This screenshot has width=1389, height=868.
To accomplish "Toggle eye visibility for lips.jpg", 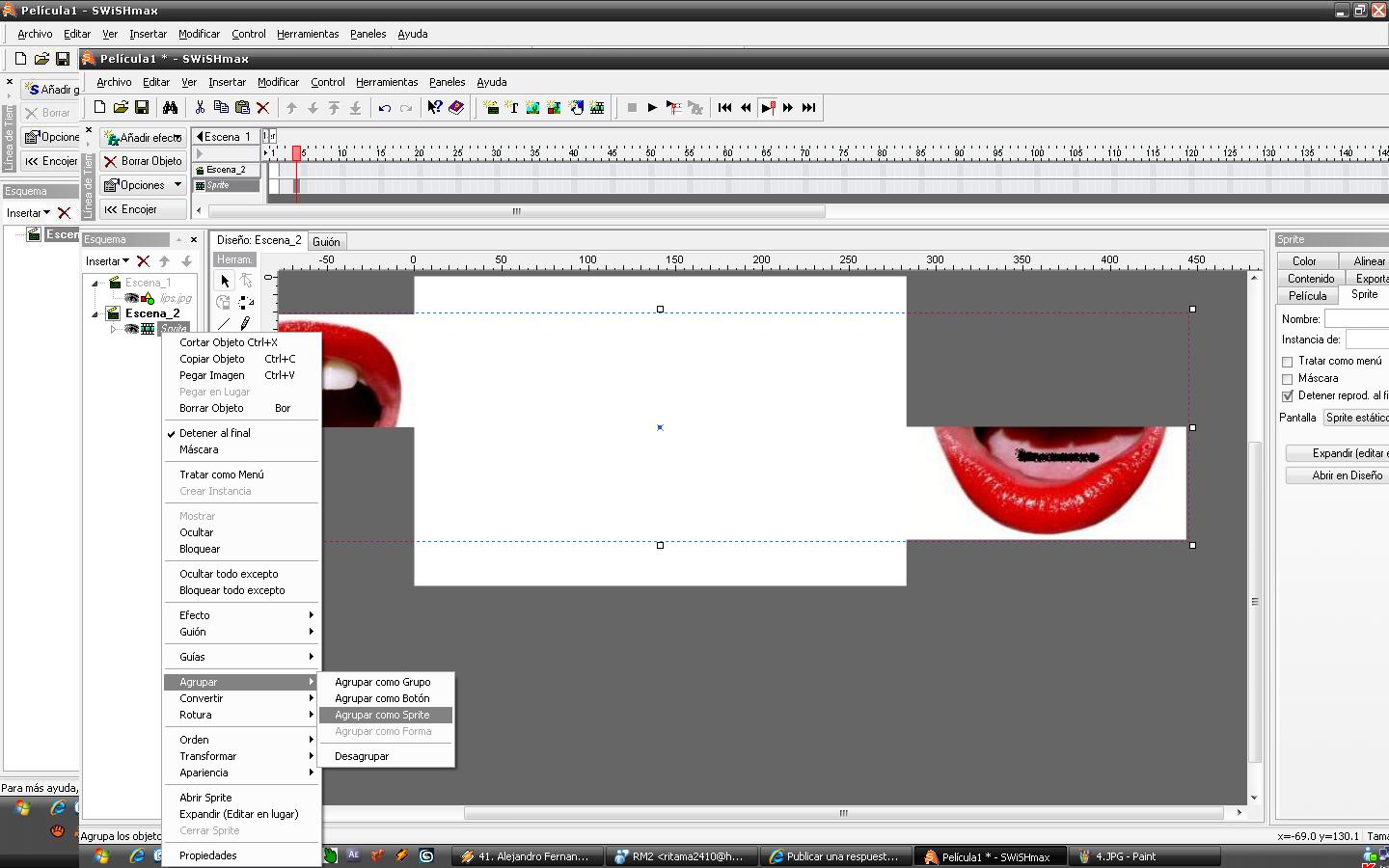I will click(132, 298).
